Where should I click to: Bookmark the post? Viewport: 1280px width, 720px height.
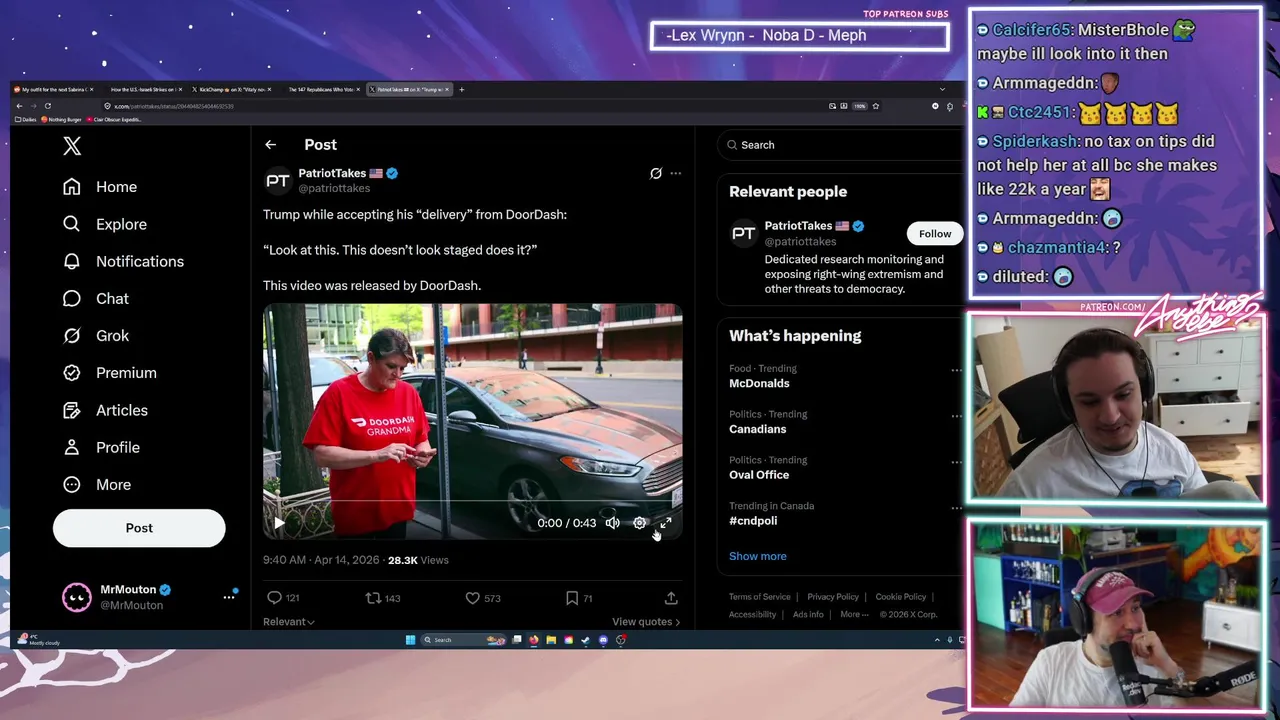click(571, 598)
